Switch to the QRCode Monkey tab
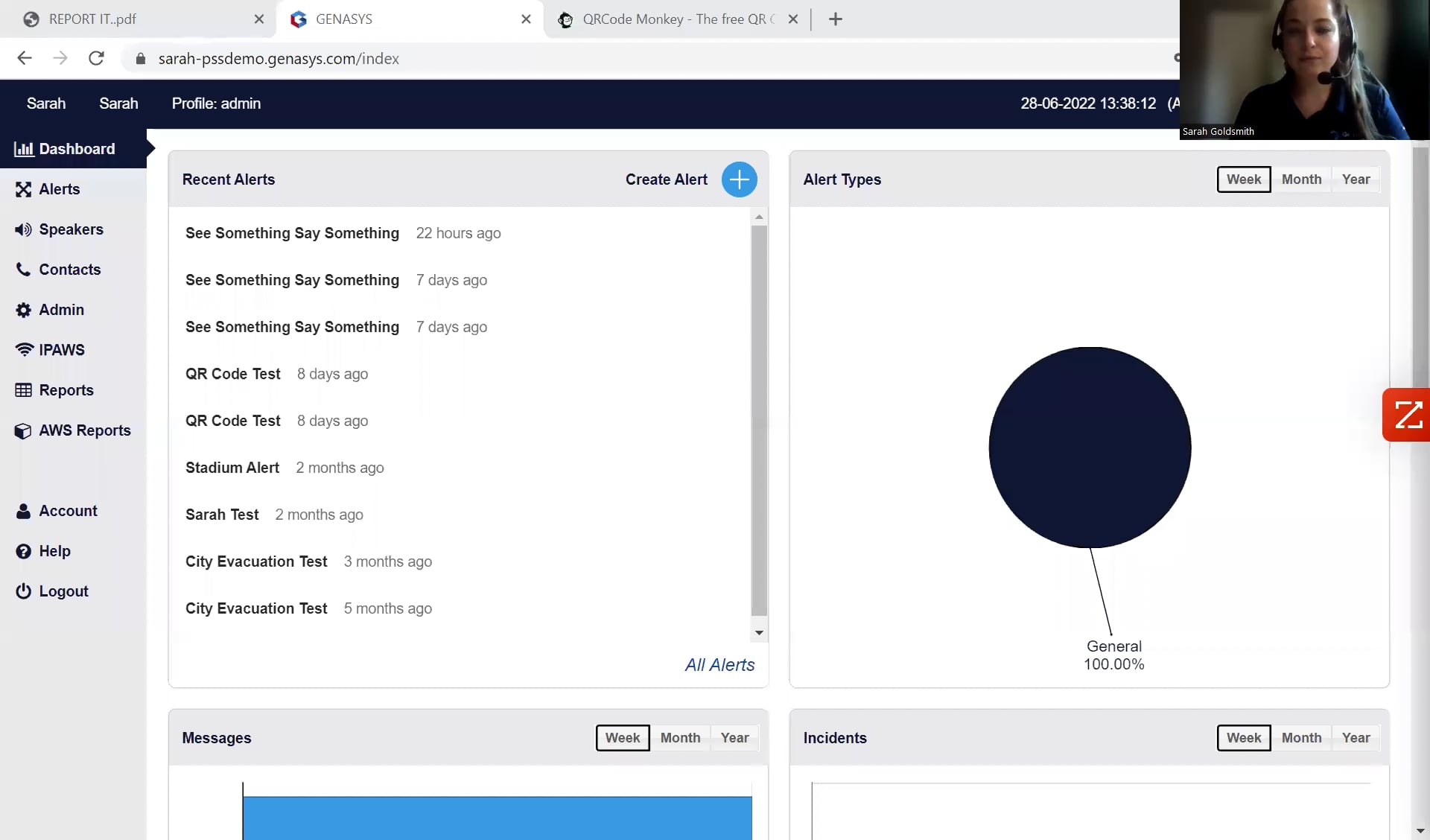Viewport: 1430px width, 840px height. coord(678,19)
